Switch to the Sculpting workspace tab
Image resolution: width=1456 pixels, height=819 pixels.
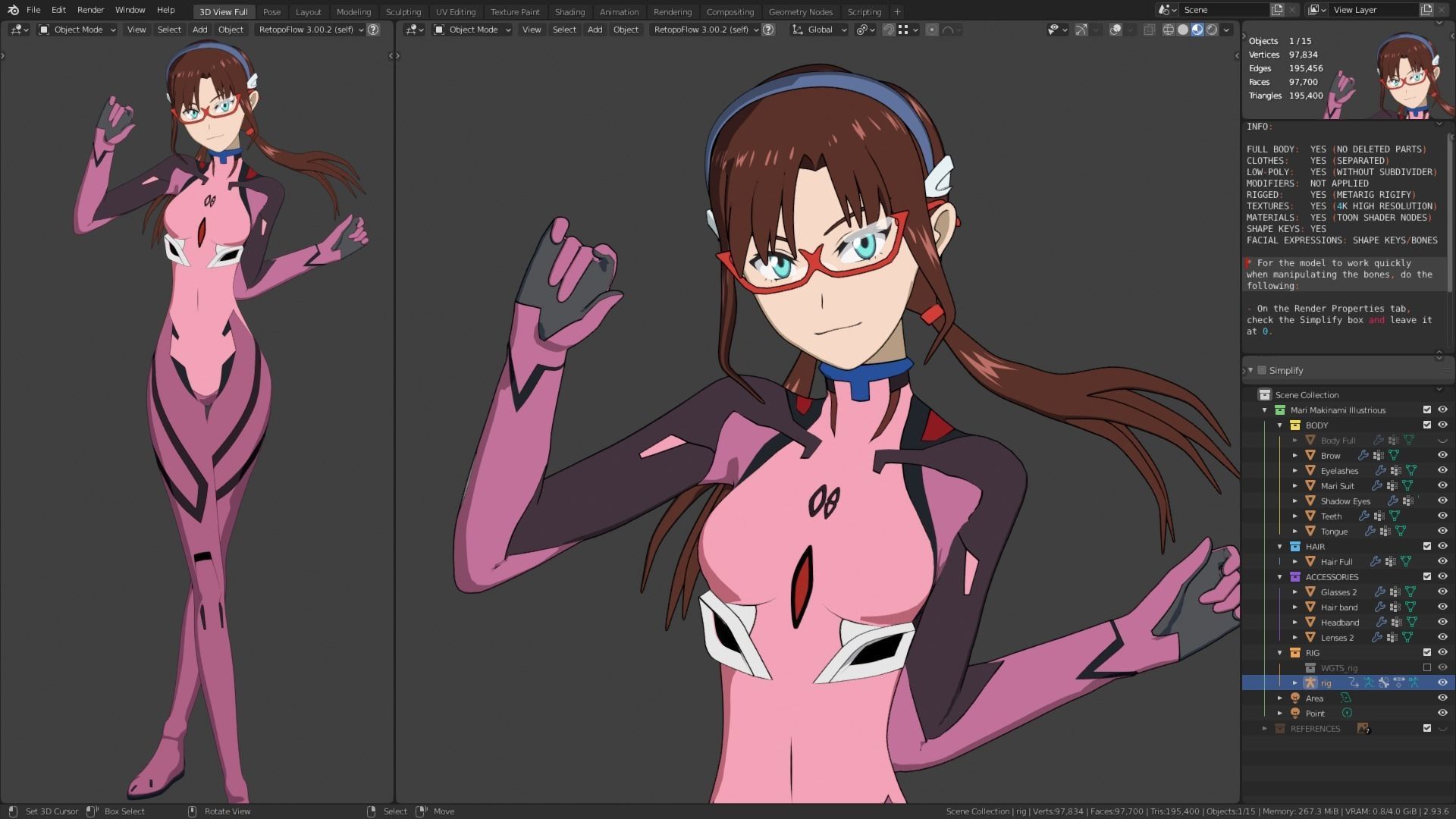click(403, 11)
